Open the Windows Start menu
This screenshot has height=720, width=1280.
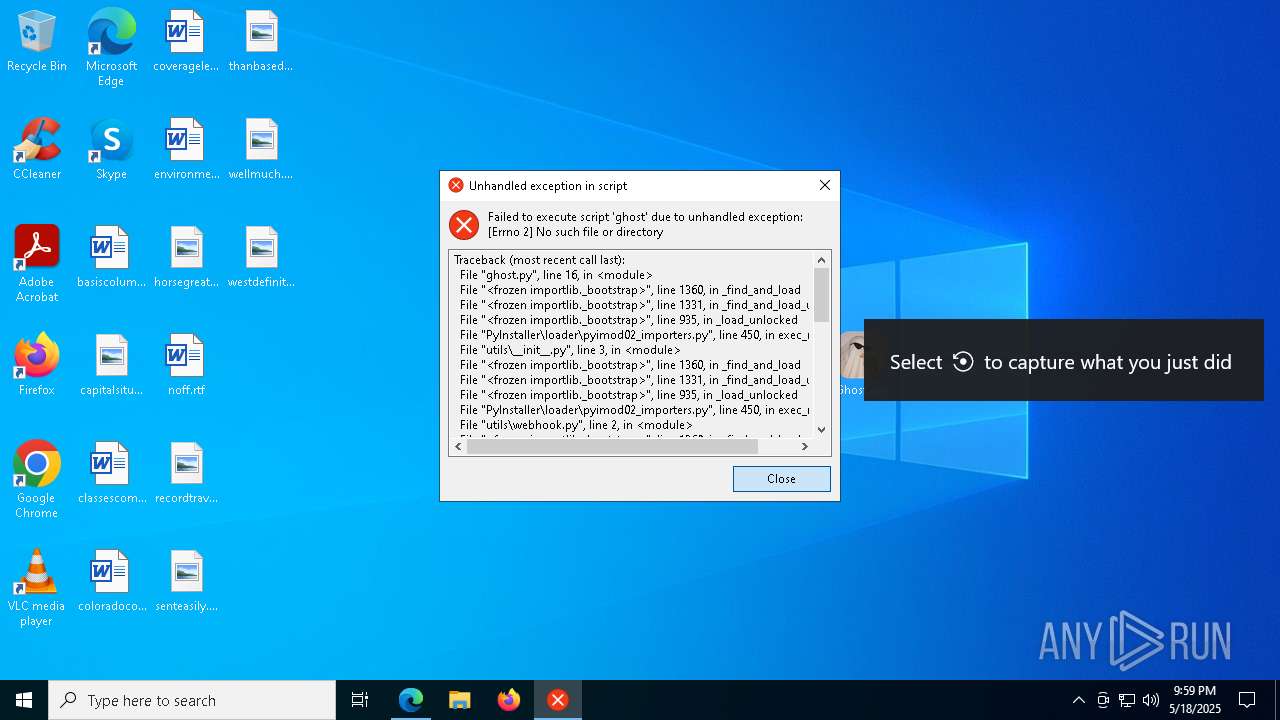point(24,700)
